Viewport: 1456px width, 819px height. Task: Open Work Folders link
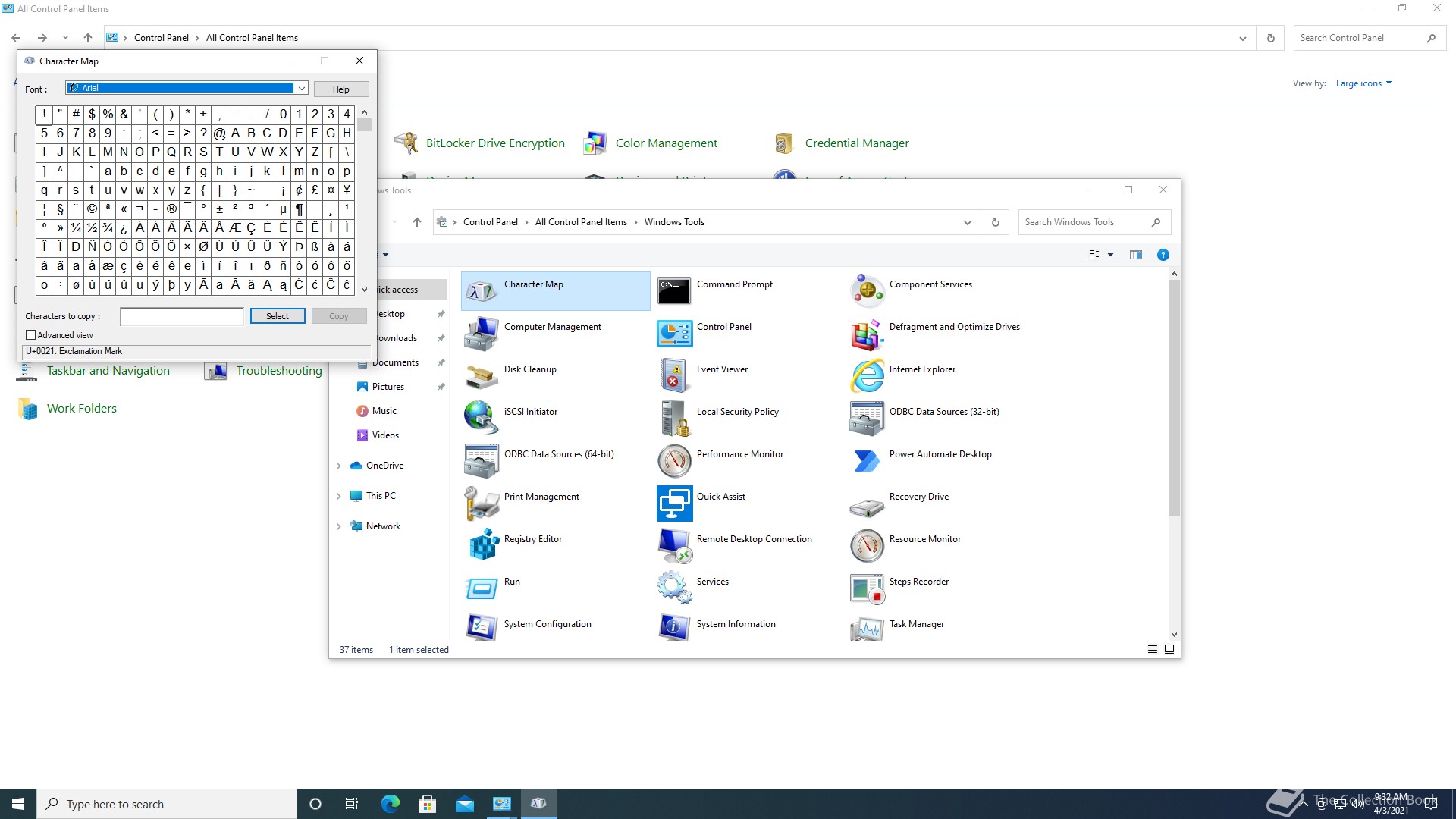(x=82, y=409)
